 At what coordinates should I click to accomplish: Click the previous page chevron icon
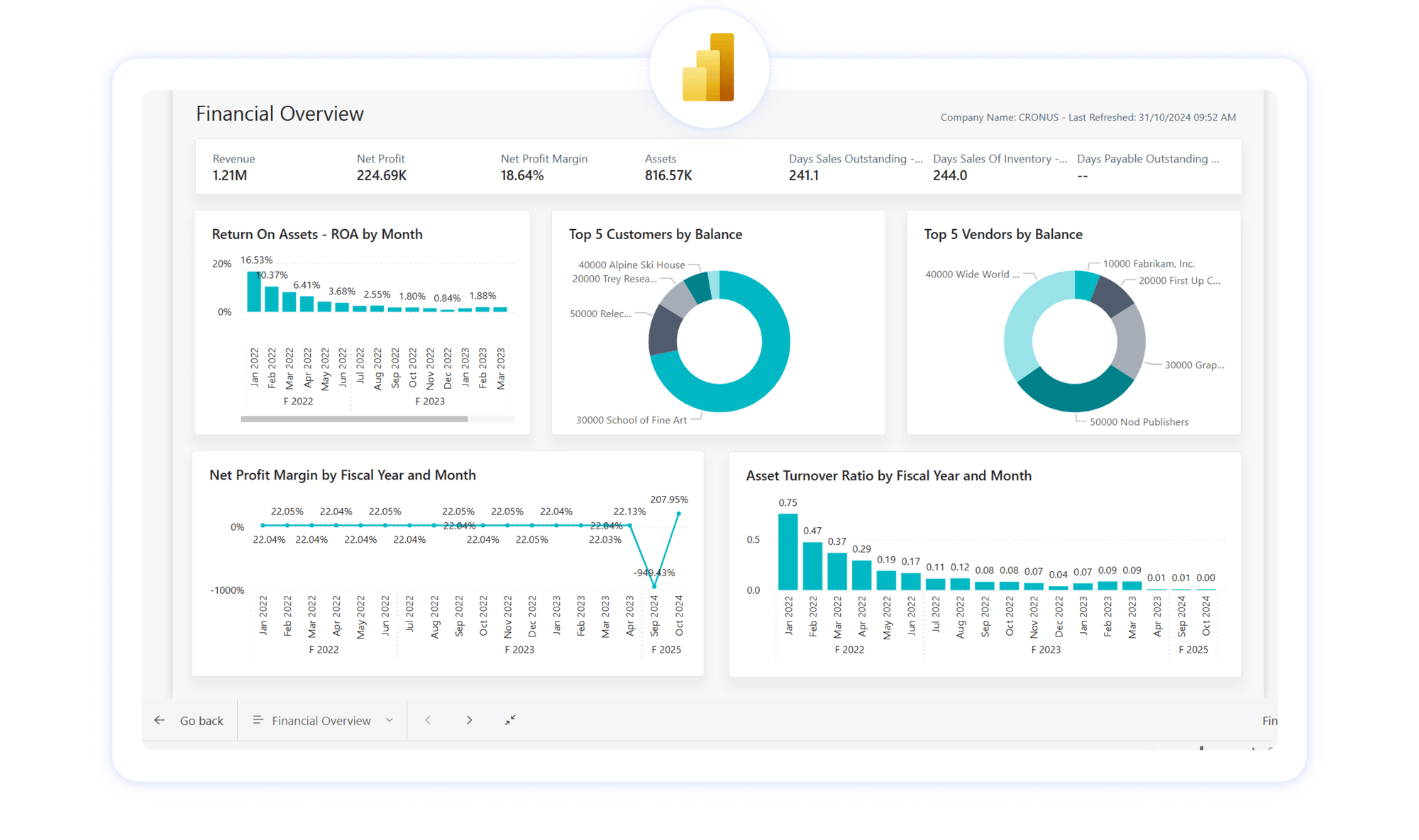click(x=428, y=719)
